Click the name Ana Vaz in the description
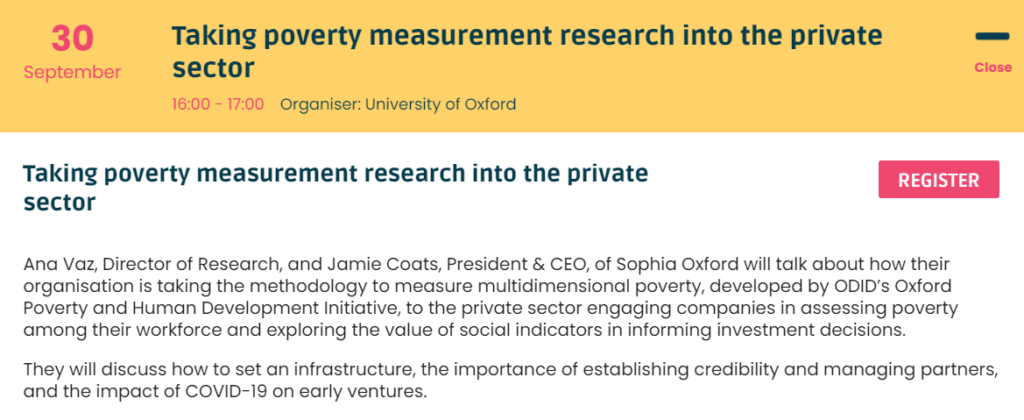 coord(52,265)
